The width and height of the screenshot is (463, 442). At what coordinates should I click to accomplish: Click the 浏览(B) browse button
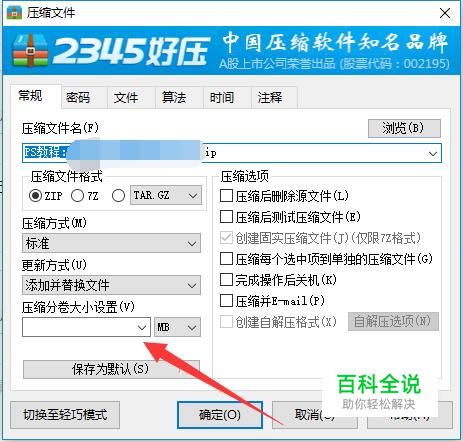404,128
